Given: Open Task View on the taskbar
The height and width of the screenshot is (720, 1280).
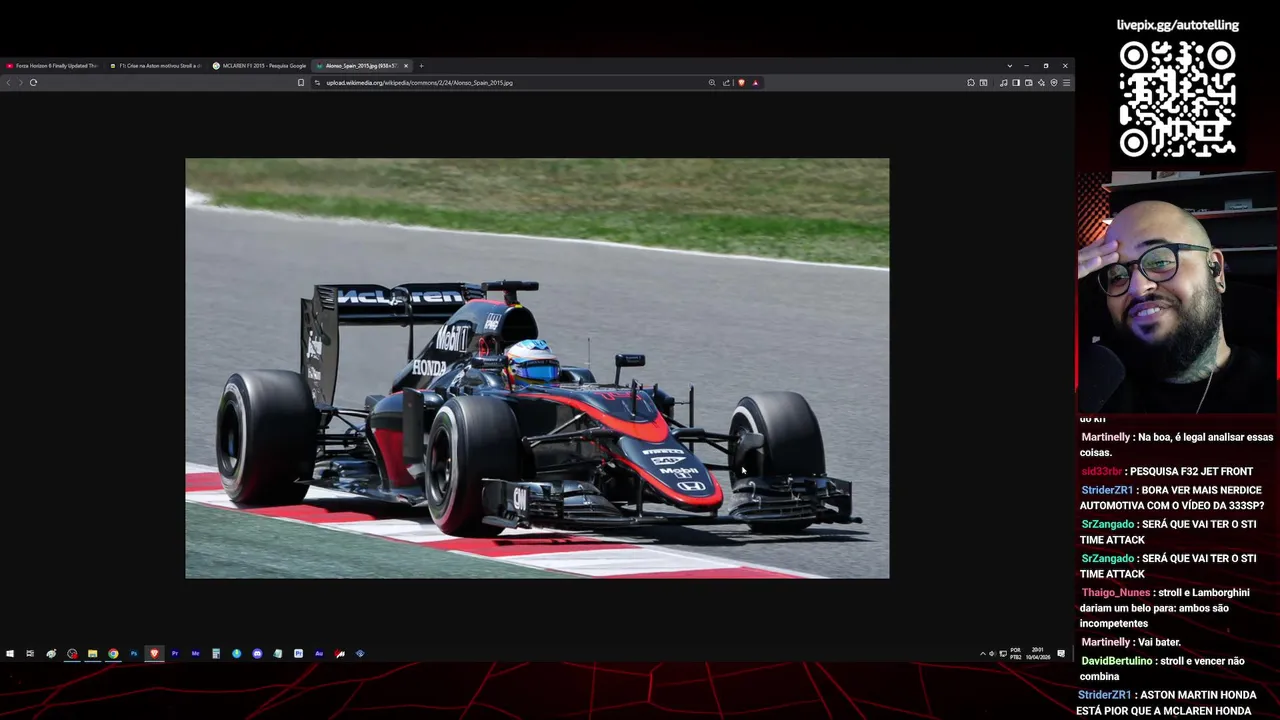Looking at the screenshot, I should 30,653.
